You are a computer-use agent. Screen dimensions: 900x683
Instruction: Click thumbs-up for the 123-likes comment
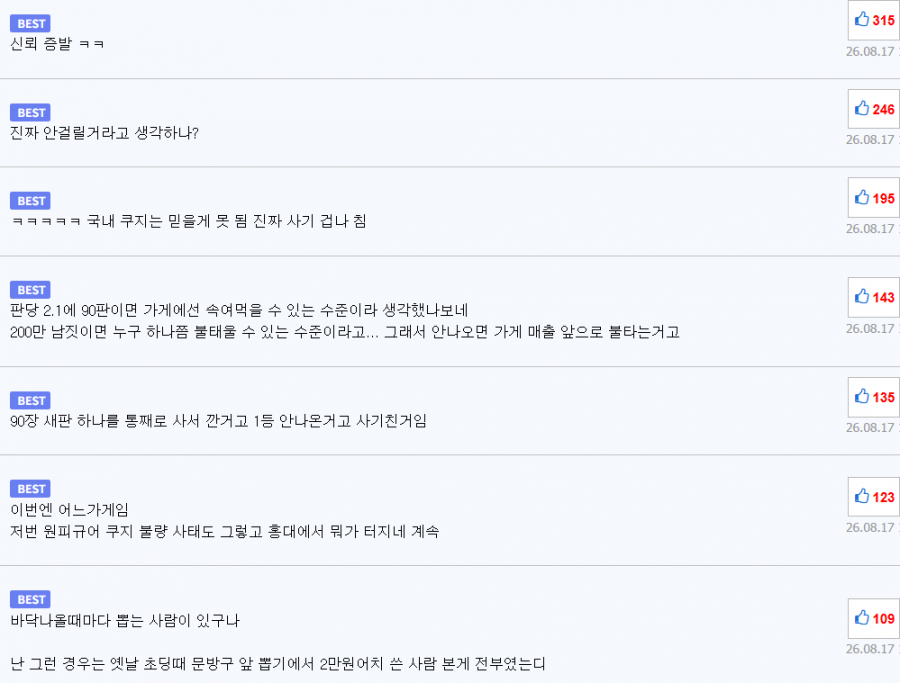tap(874, 497)
